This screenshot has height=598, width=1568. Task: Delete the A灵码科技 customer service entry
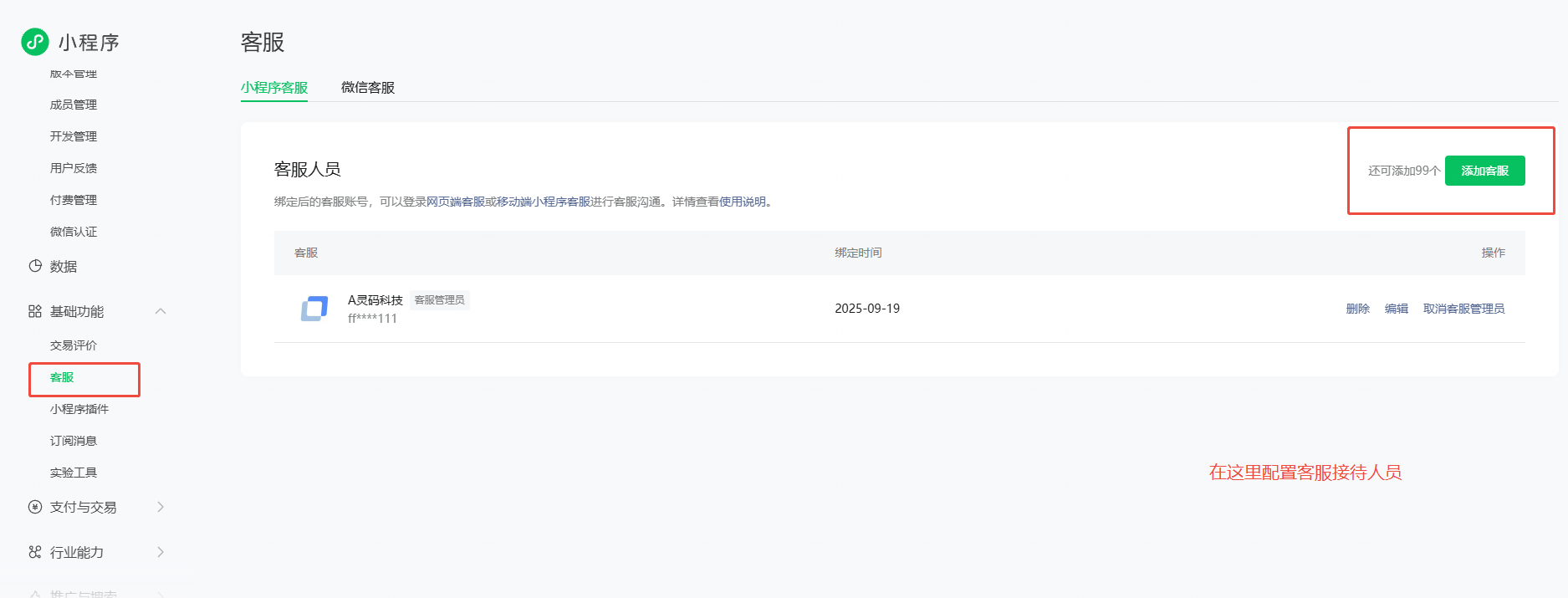tap(1357, 309)
